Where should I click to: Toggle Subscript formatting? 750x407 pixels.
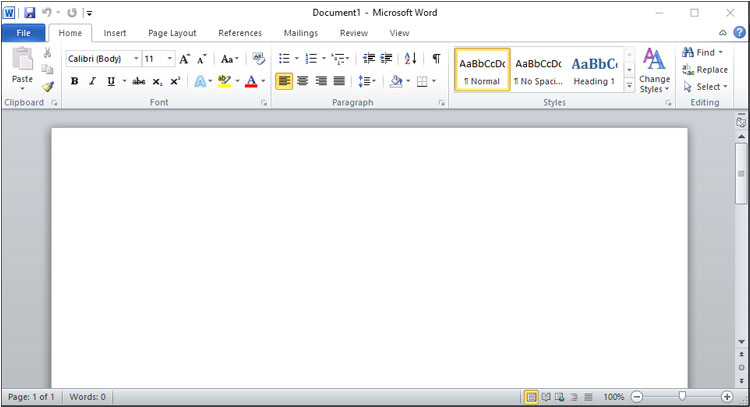click(x=157, y=81)
